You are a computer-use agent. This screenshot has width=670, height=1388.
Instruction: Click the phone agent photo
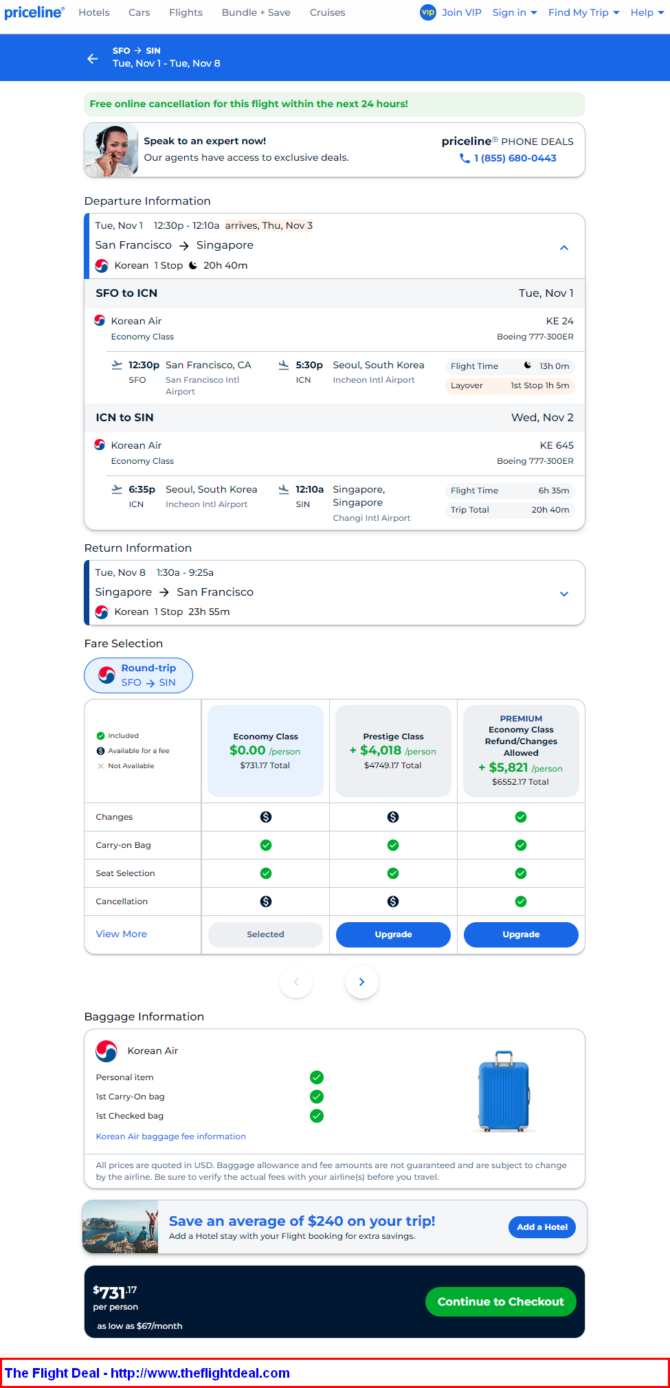[x=113, y=150]
